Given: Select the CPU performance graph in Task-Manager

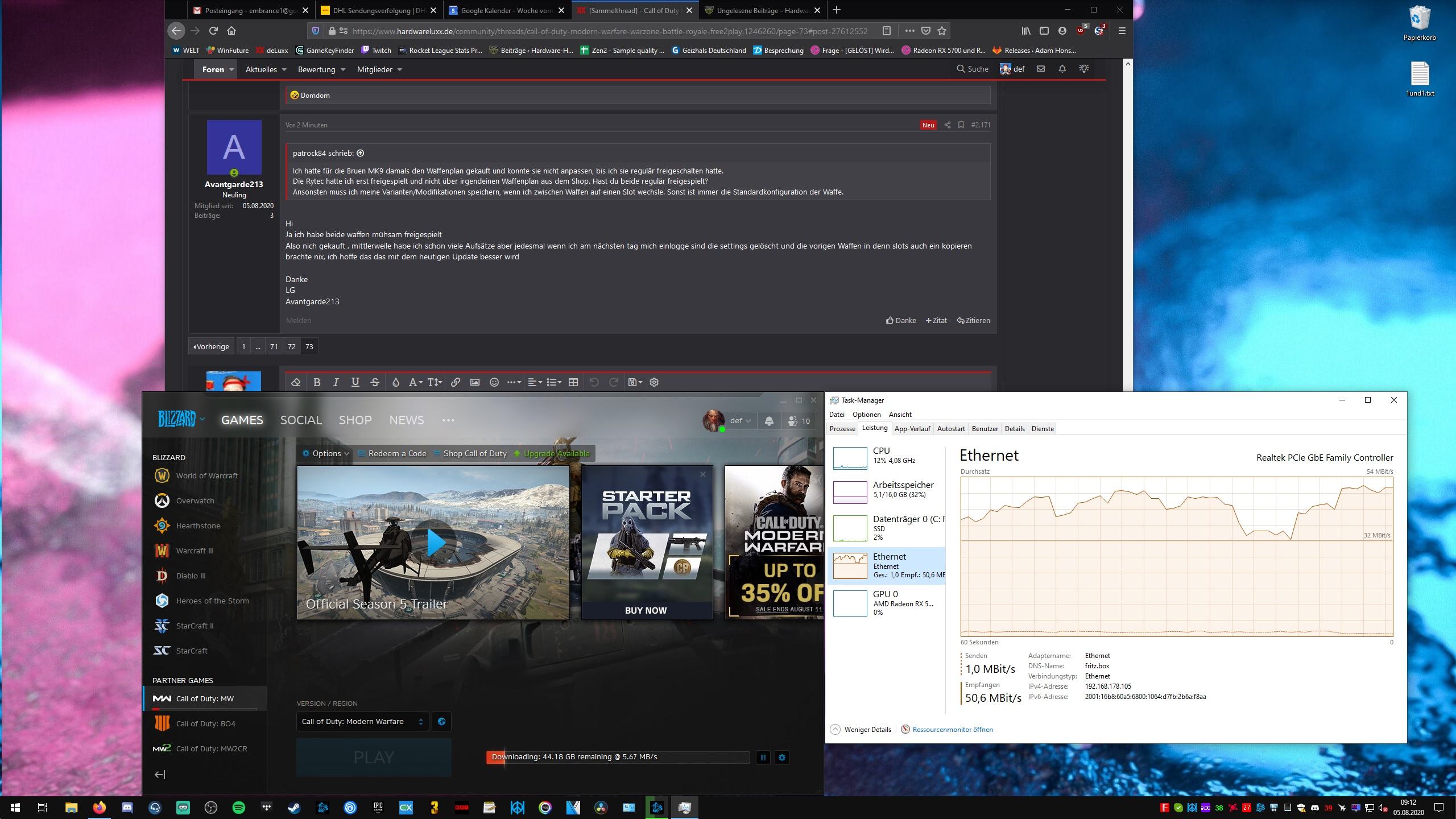Looking at the screenshot, I should pyautogui.click(x=850, y=458).
